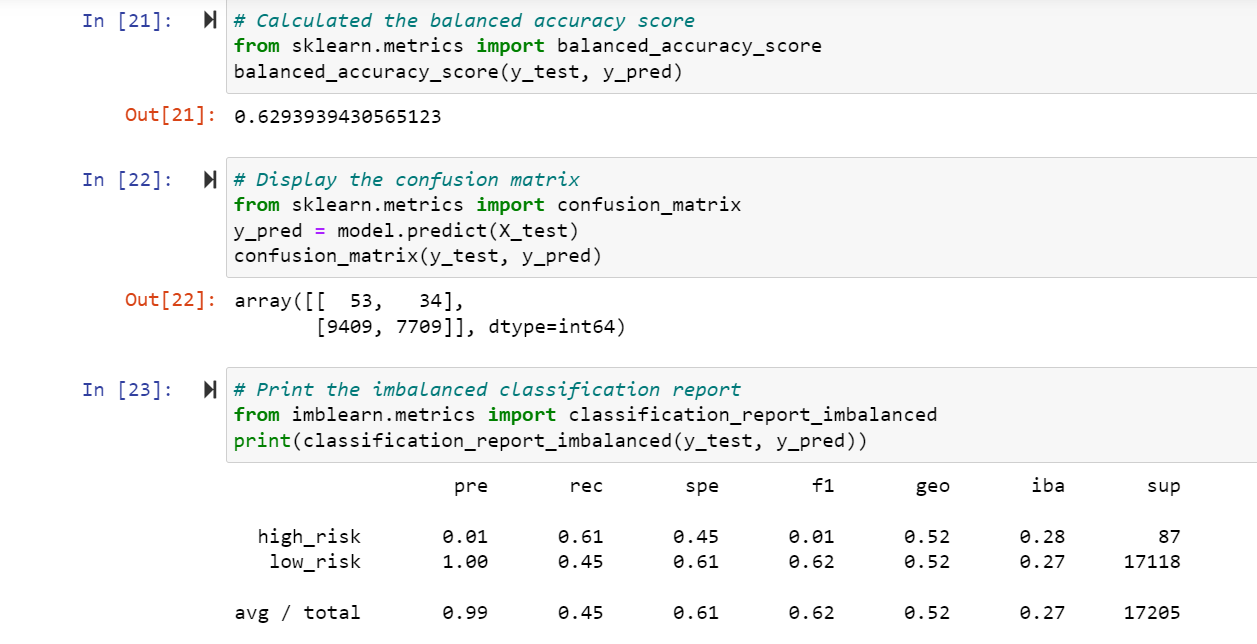Click total support value 17205

tap(1152, 613)
